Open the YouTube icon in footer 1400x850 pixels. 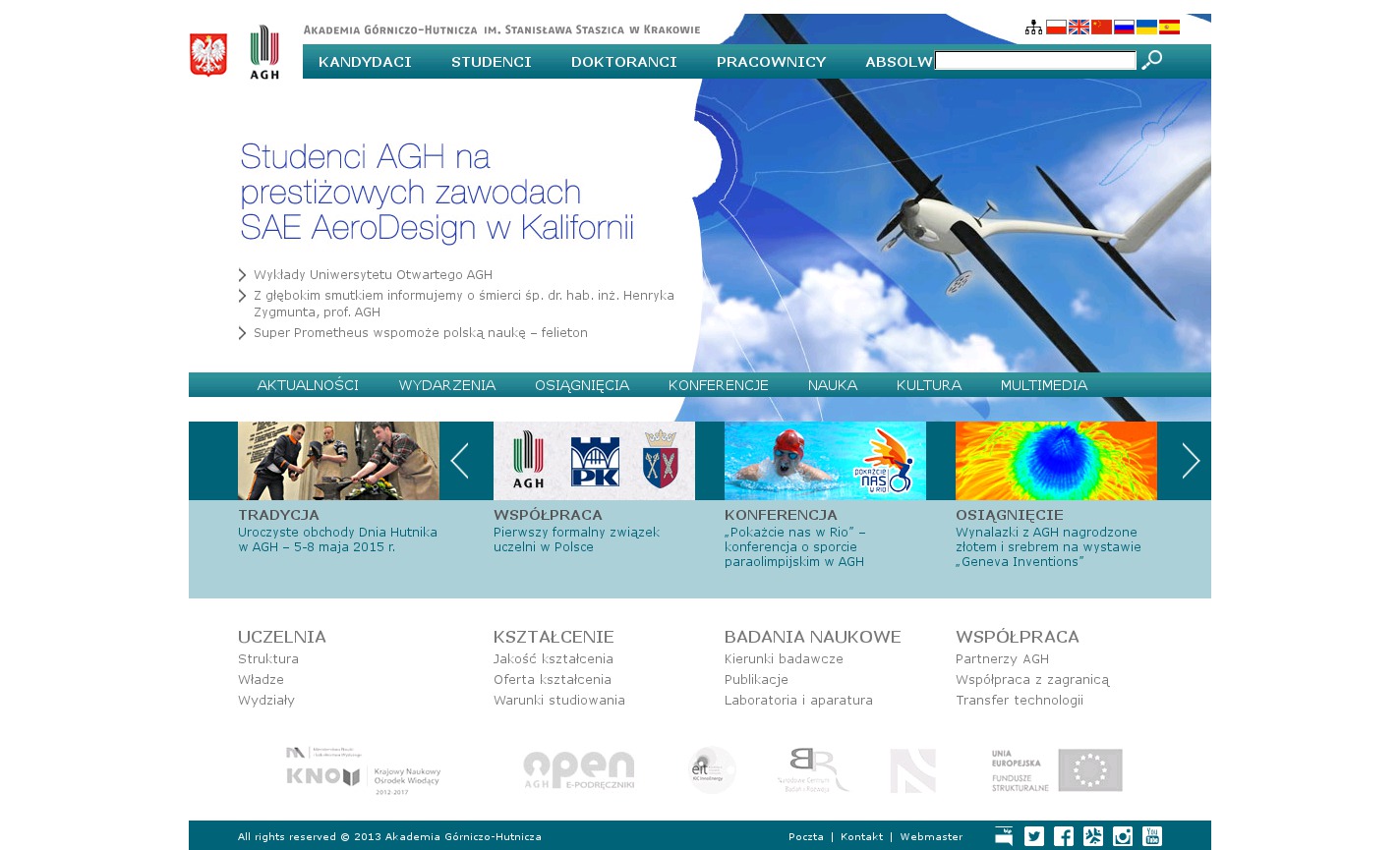click(x=1152, y=836)
